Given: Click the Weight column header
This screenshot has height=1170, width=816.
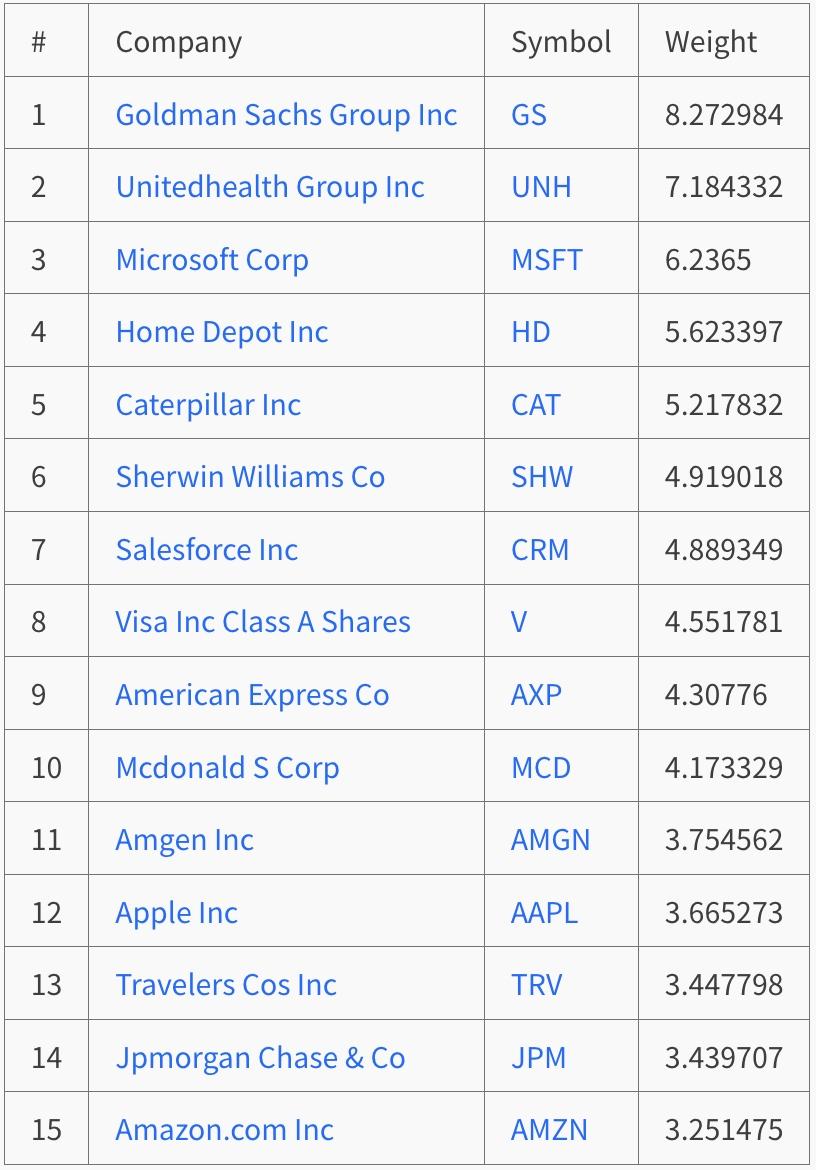Looking at the screenshot, I should 711,42.
